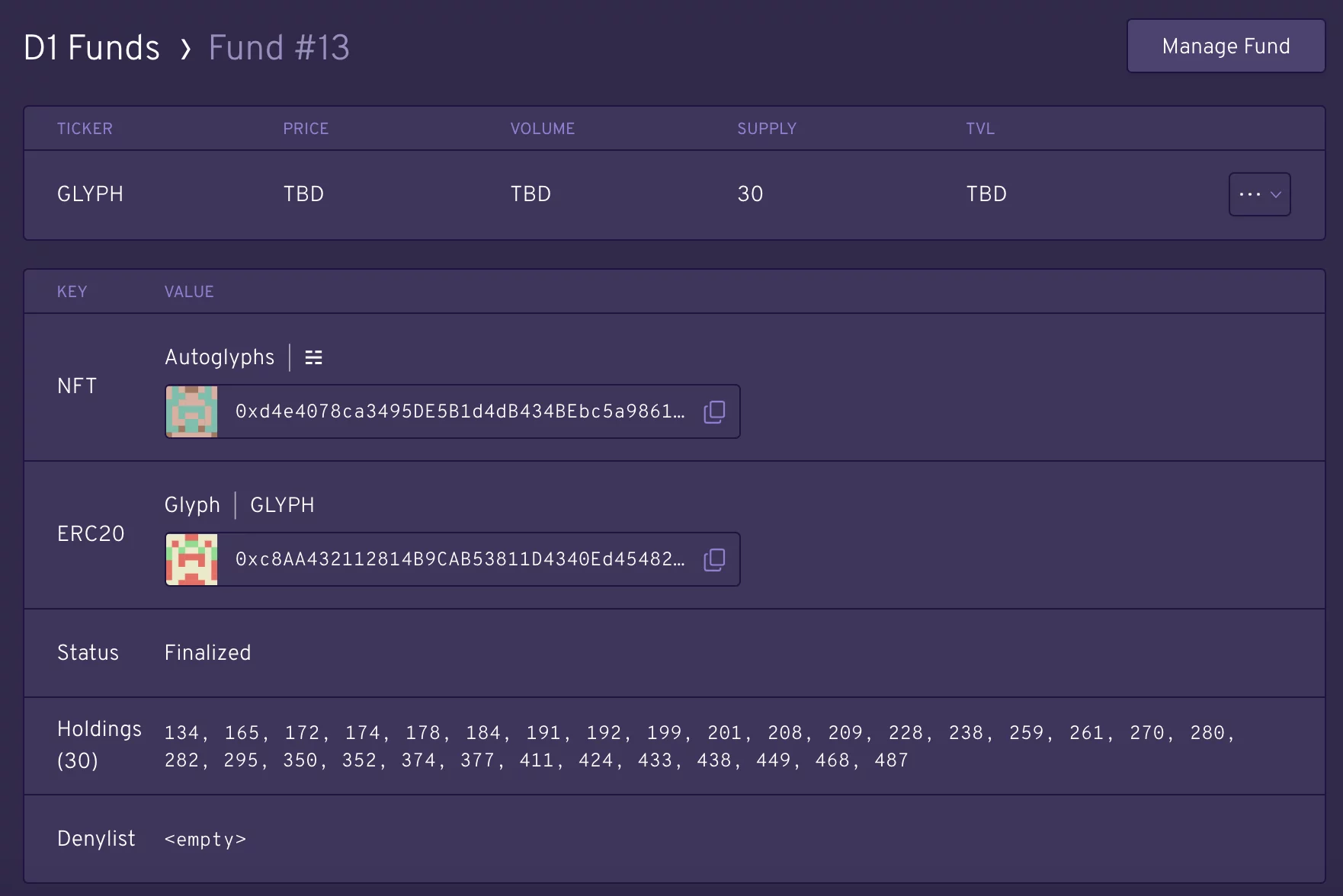
Task: Click holding number 350
Action: point(300,760)
